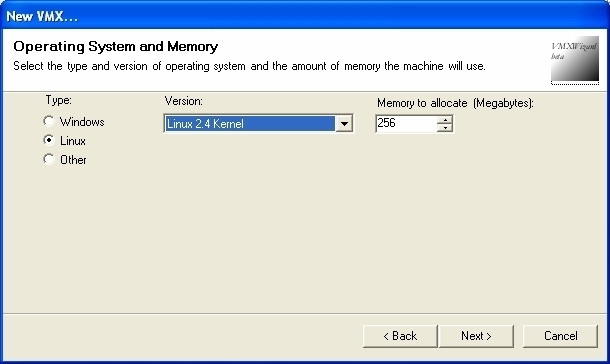Click the description text under the heading
This screenshot has width=610, height=364.
249,66
